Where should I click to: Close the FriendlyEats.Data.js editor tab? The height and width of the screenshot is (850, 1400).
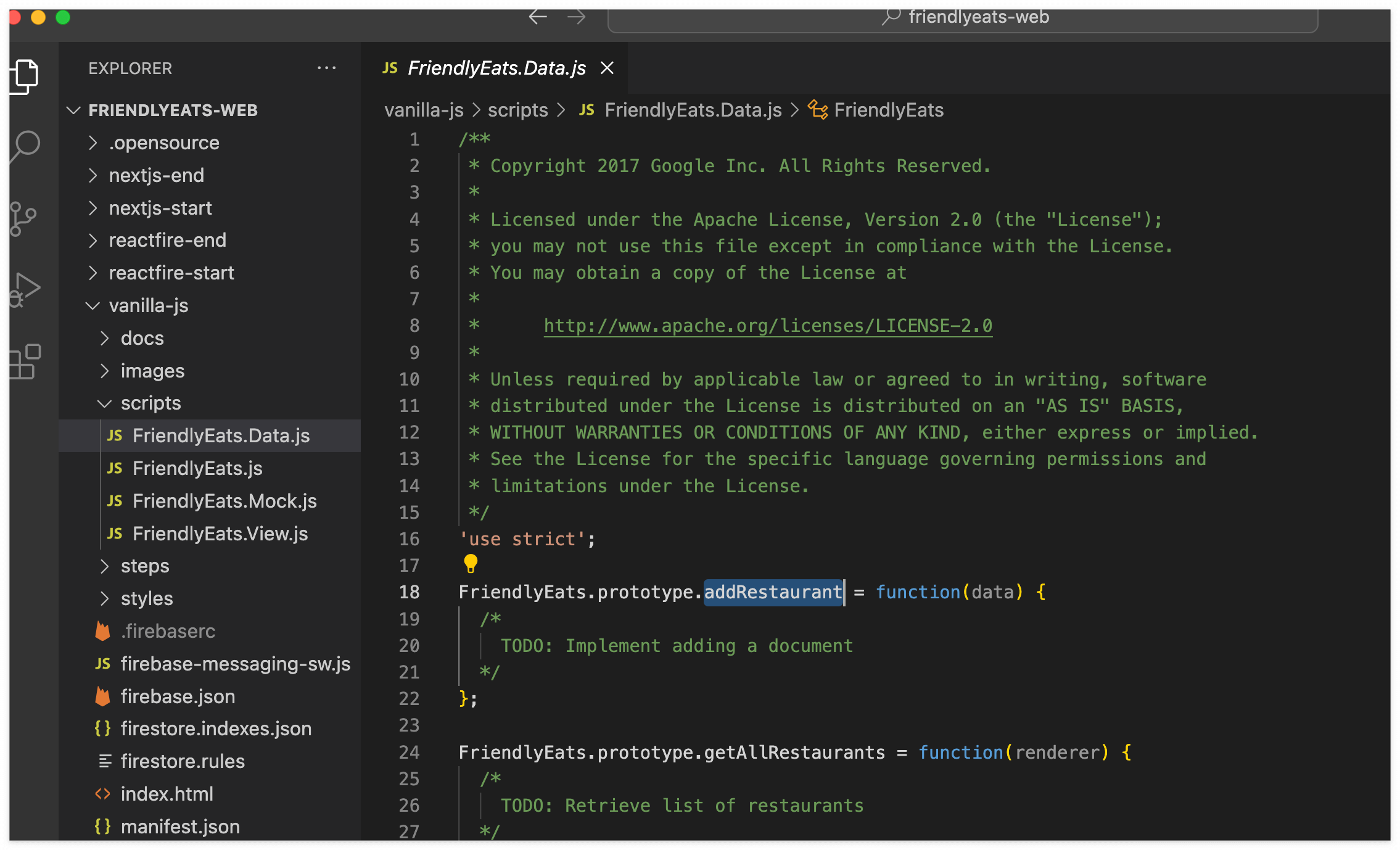tap(607, 68)
